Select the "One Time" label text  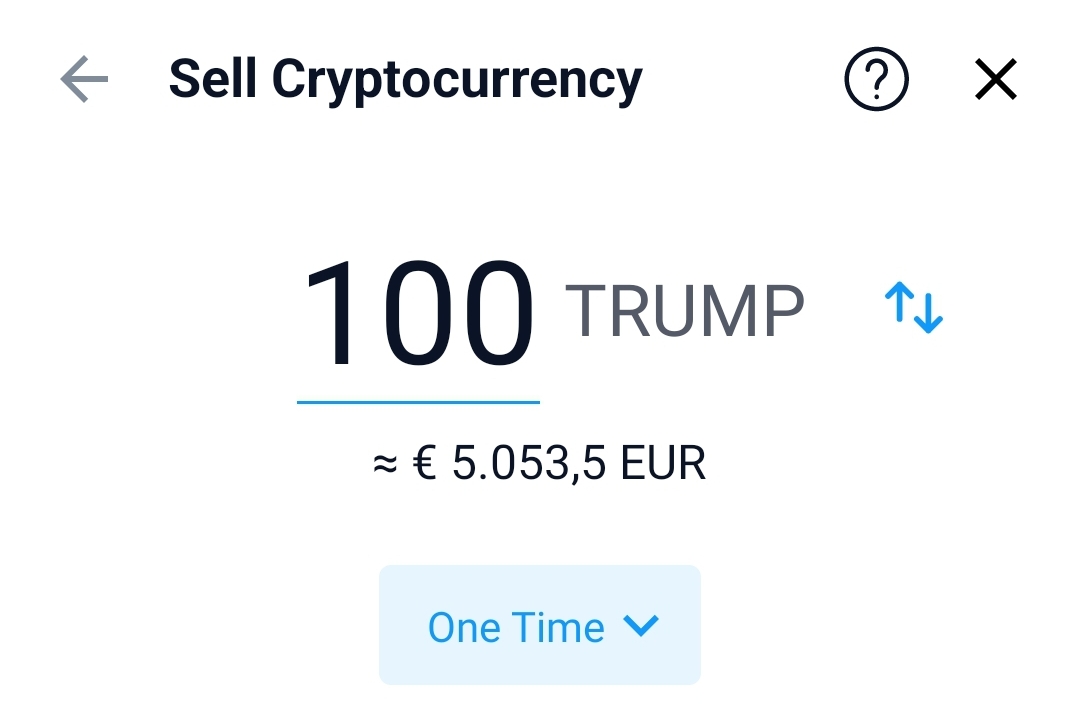click(516, 628)
